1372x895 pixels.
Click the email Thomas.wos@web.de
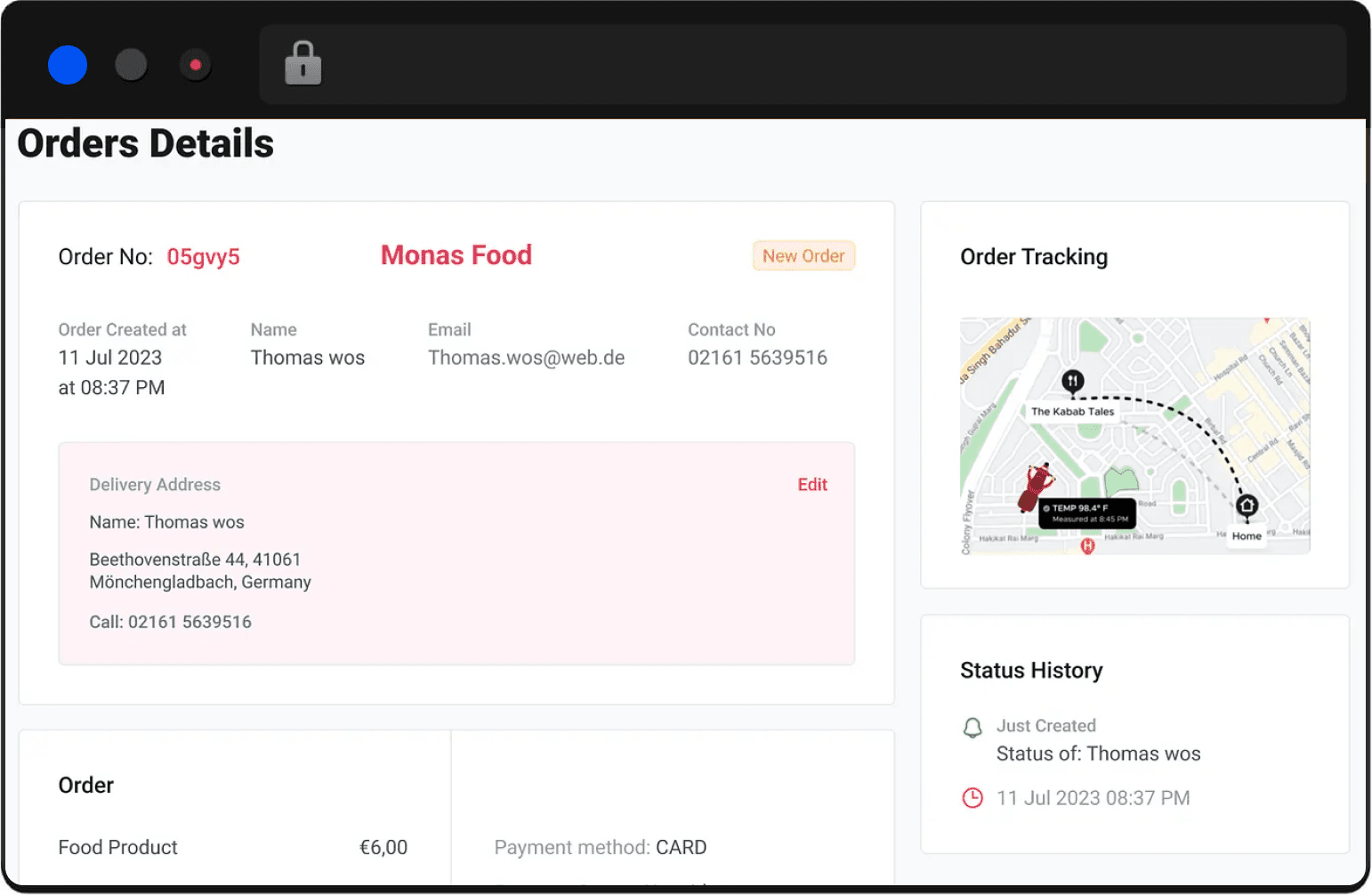(526, 358)
